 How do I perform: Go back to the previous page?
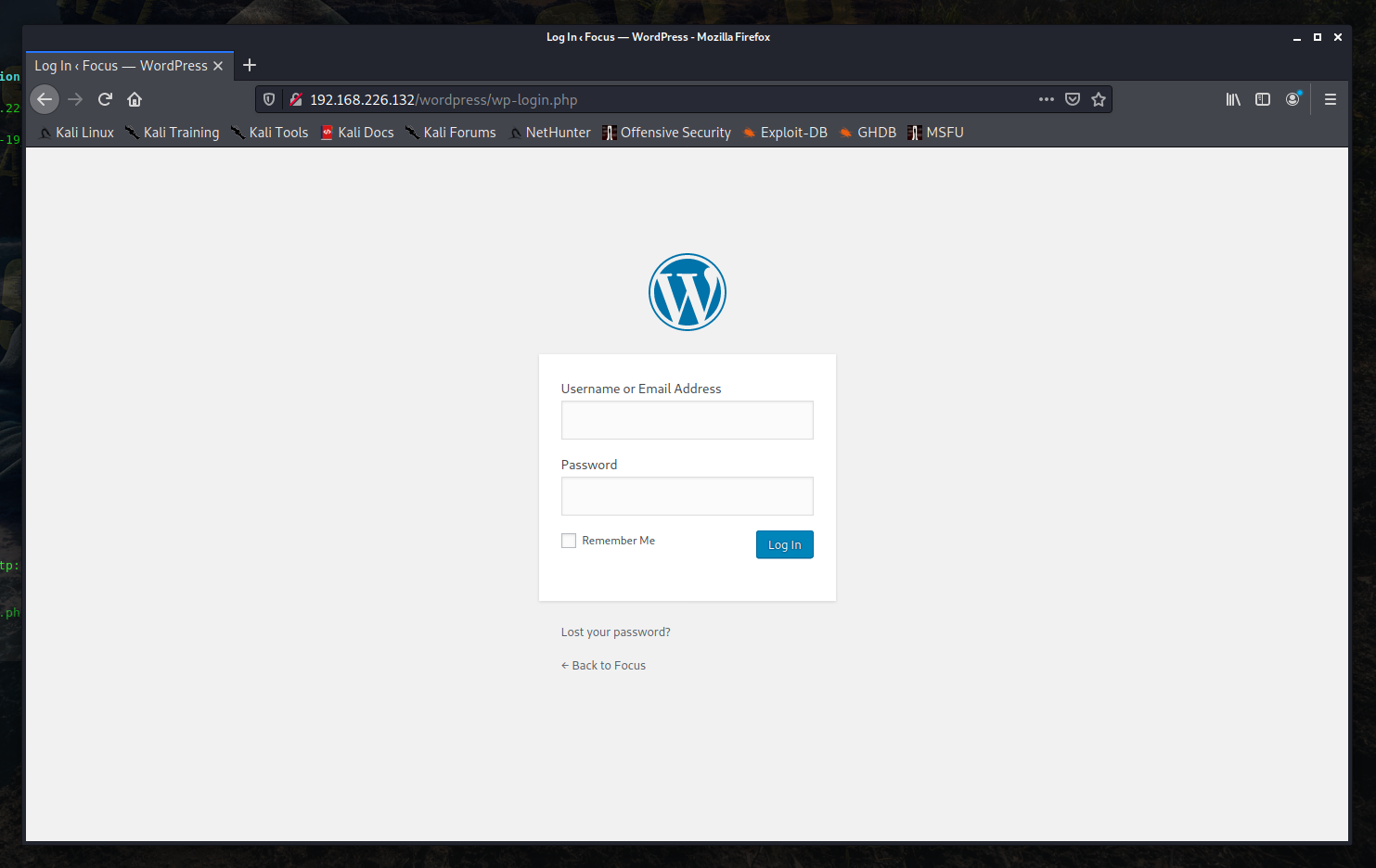(45, 99)
